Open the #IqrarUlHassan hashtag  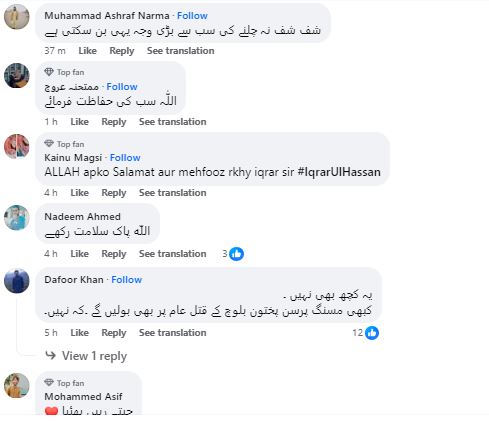coord(339,172)
